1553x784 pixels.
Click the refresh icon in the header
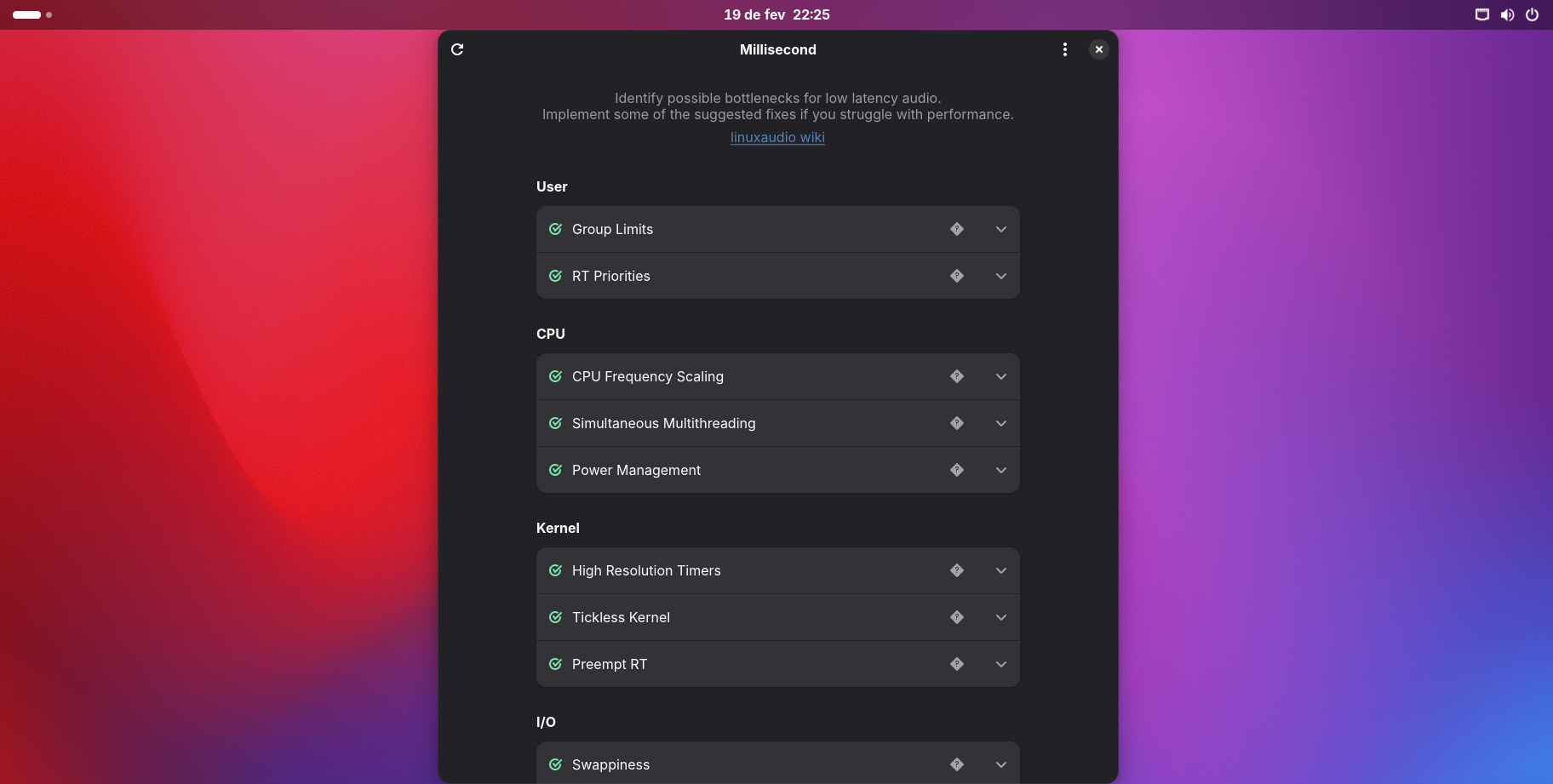pos(457,49)
